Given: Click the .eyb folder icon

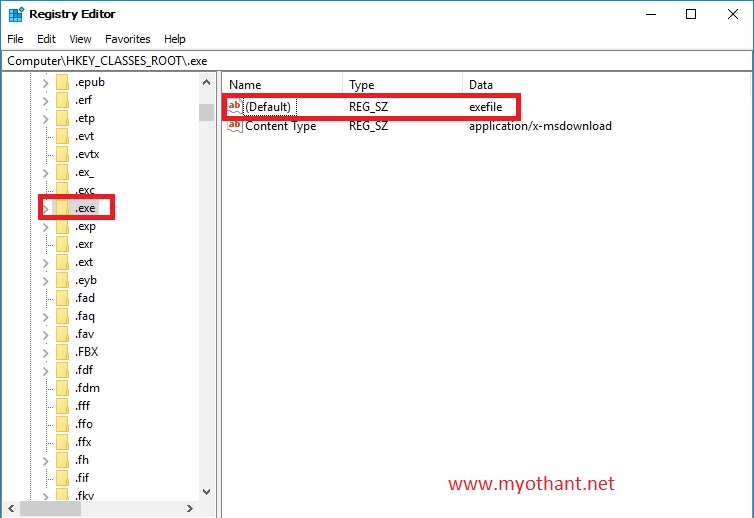Looking at the screenshot, I should click(x=63, y=280).
